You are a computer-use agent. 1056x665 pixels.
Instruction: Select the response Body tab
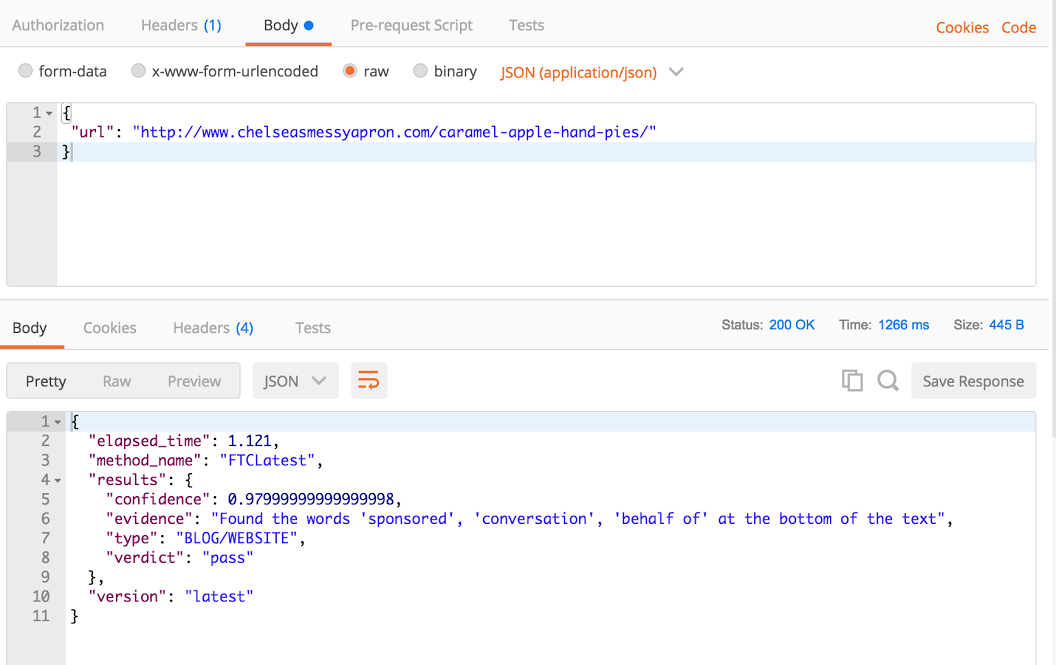coord(30,328)
